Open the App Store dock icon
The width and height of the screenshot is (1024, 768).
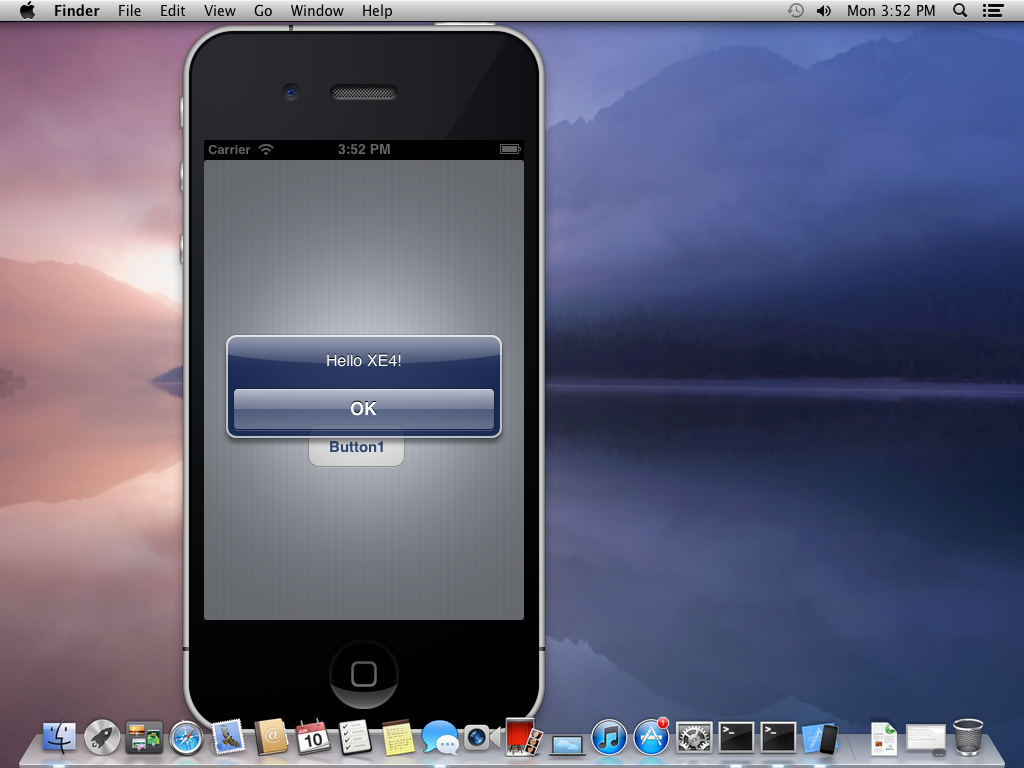pyautogui.click(x=651, y=738)
